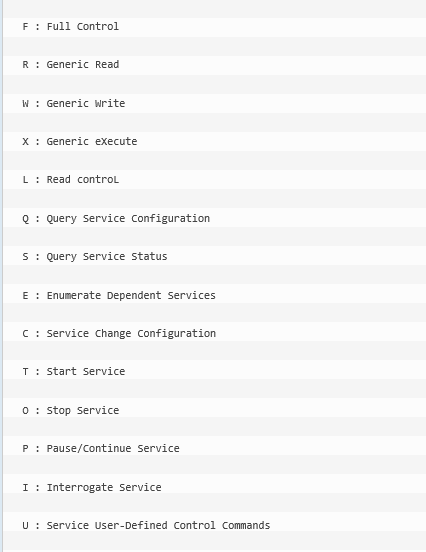Select 'Q : Query Service Configuration' line
The height and width of the screenshot is (552, 426).
tap(214, 218)
